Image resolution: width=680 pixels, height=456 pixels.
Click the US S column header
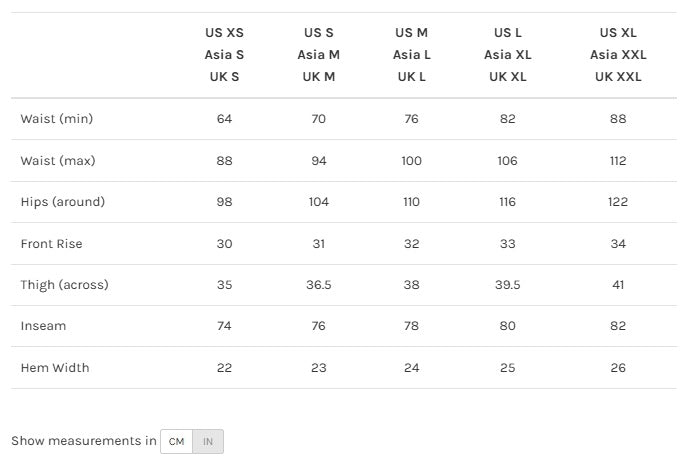coord(318,55)
